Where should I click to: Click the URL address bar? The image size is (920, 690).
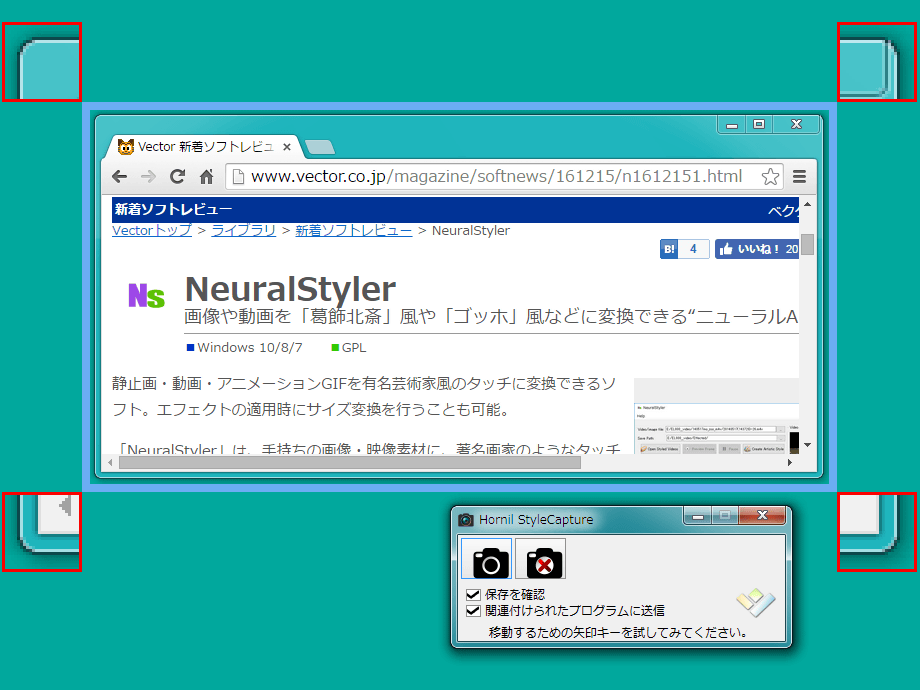[x=505, y=177]
